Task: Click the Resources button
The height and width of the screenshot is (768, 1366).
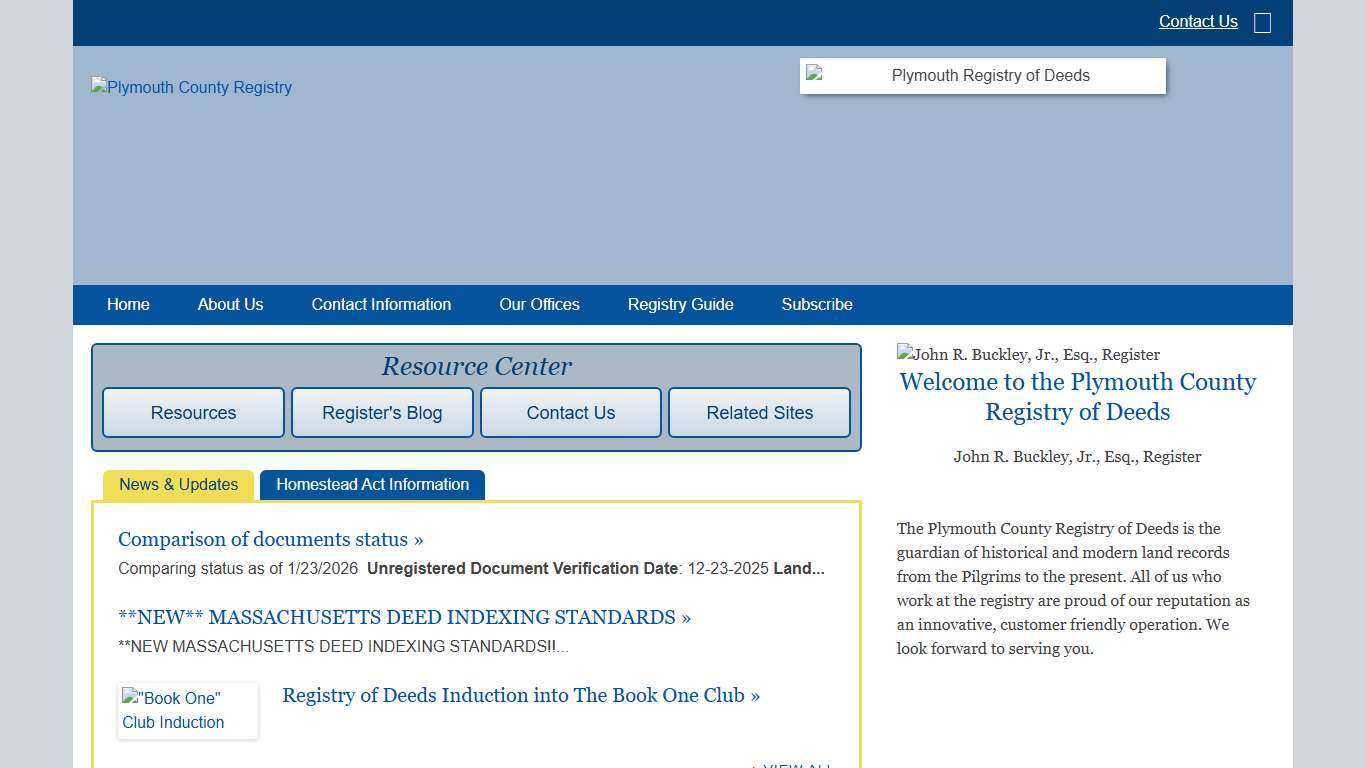Action: 193,412
